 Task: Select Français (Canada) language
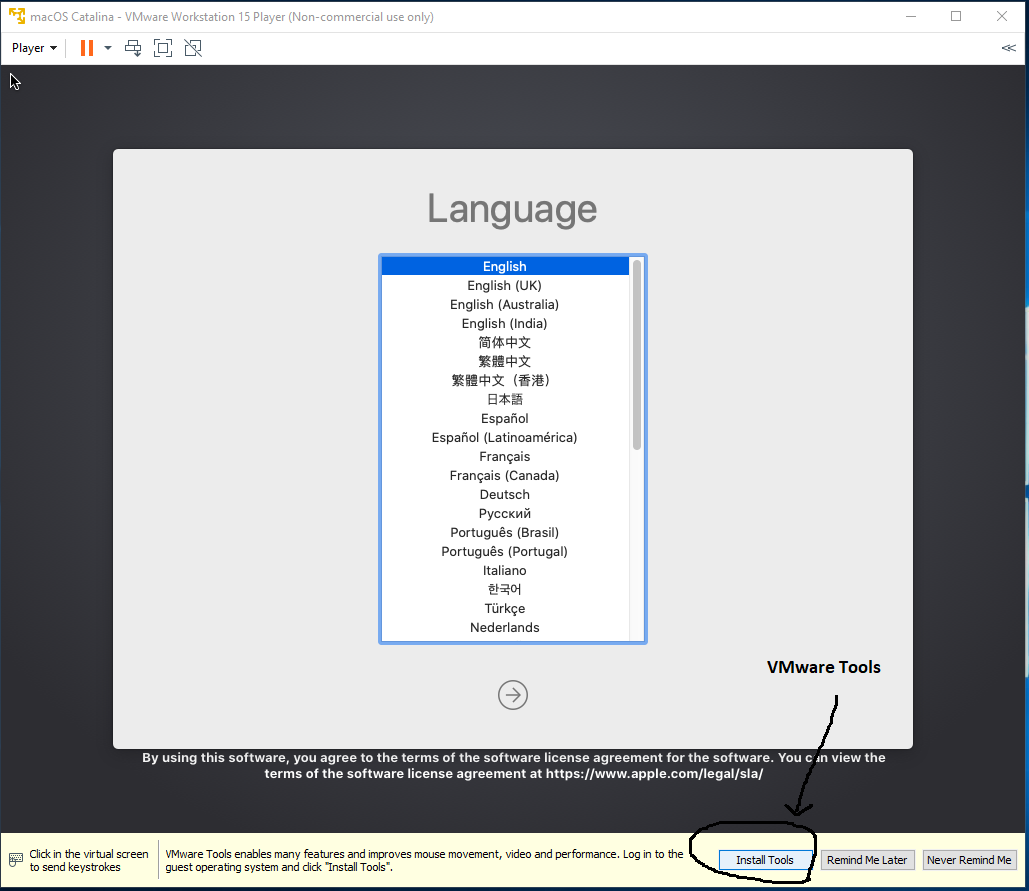click(505, 476)
